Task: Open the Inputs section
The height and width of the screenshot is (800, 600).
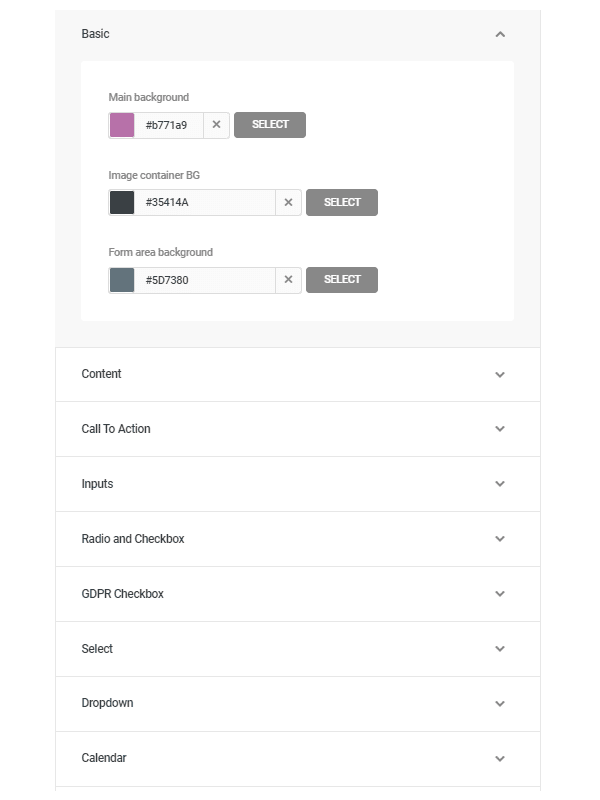Action: point(500,484)
